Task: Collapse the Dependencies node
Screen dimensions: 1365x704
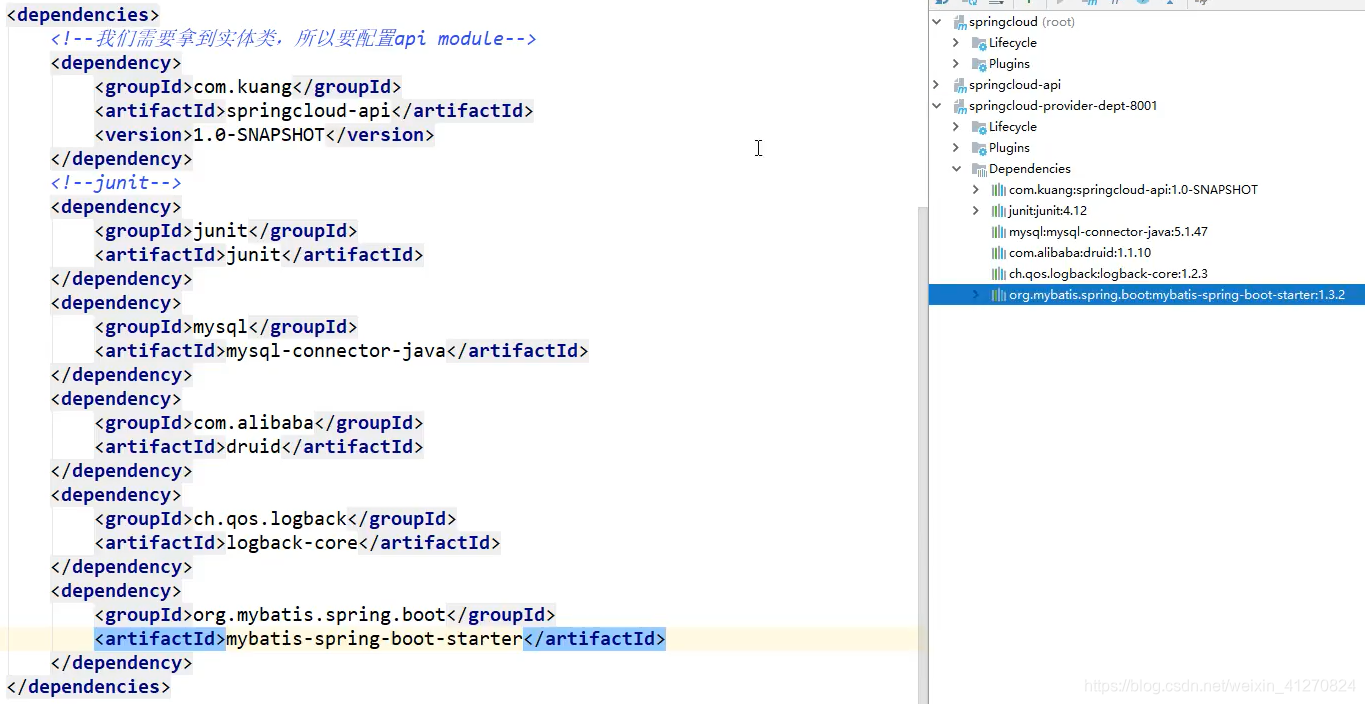Action: [956, 169]
